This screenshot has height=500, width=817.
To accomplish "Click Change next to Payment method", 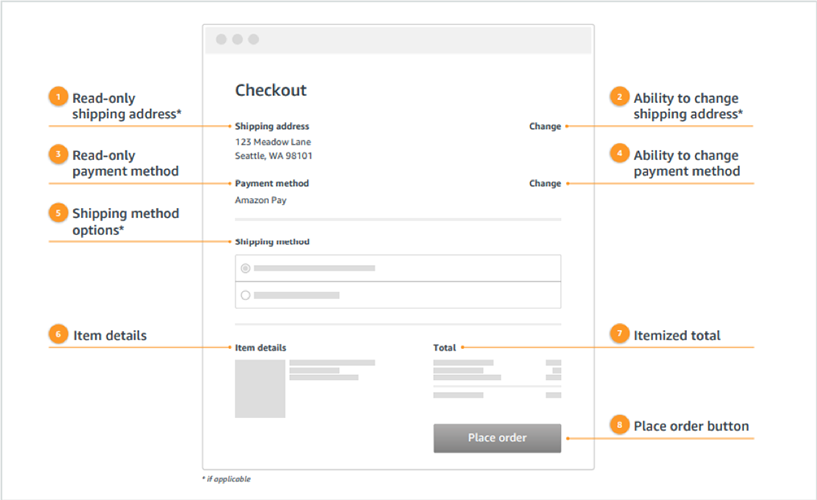I will pos(545,184).
